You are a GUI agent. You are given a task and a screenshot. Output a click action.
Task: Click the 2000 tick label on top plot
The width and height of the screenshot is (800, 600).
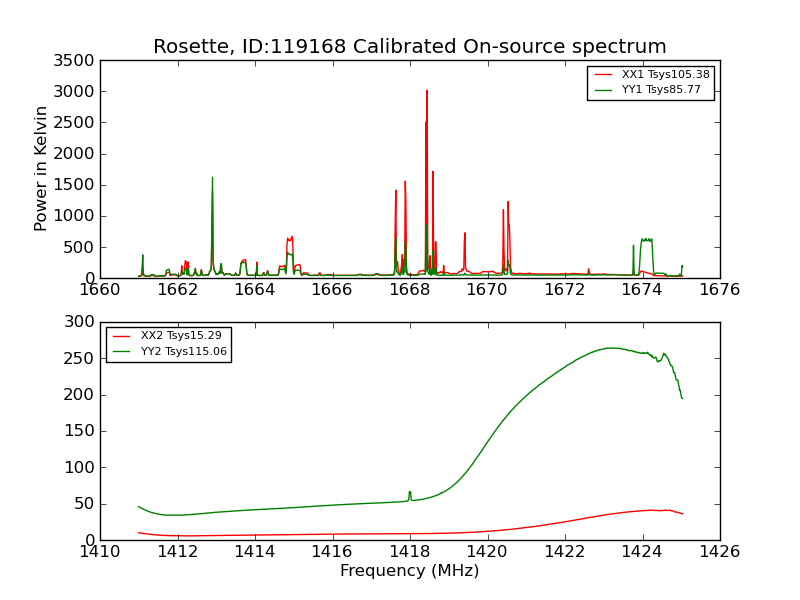(x=74, y=154)
